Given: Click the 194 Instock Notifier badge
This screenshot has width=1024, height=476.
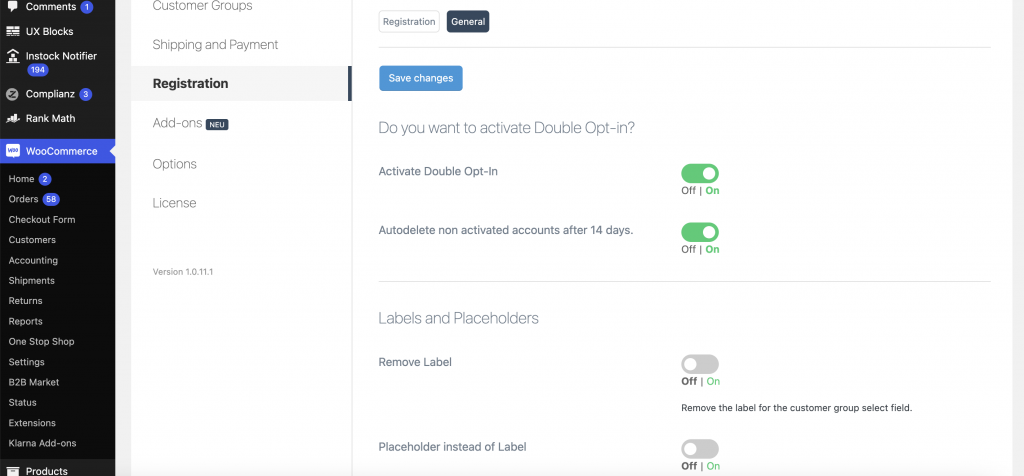Looking at the screenshot, I should coord(38,70).
